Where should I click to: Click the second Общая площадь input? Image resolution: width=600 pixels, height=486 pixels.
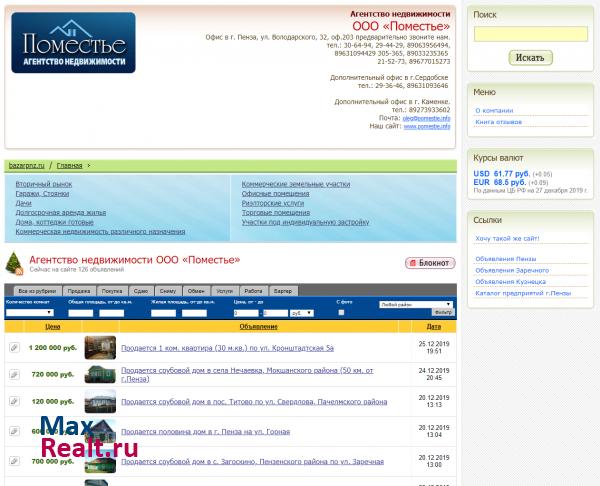point(111,313)
